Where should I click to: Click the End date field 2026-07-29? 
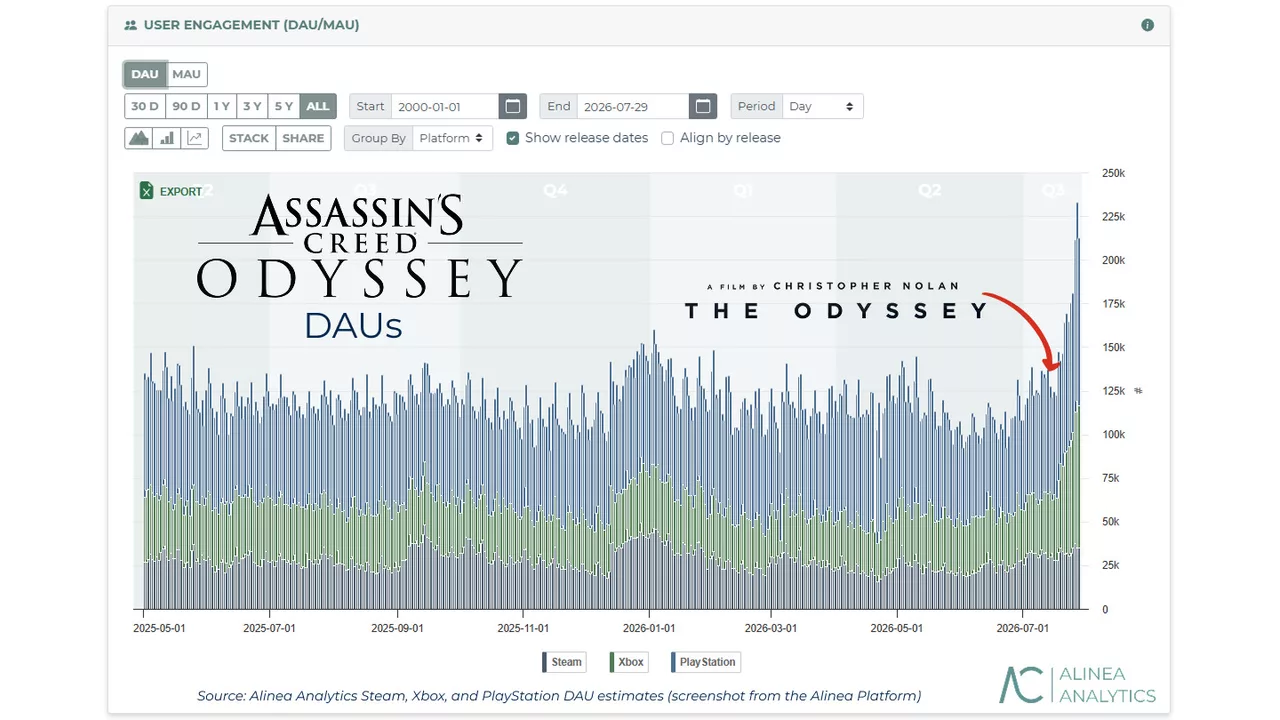(633, 106)
